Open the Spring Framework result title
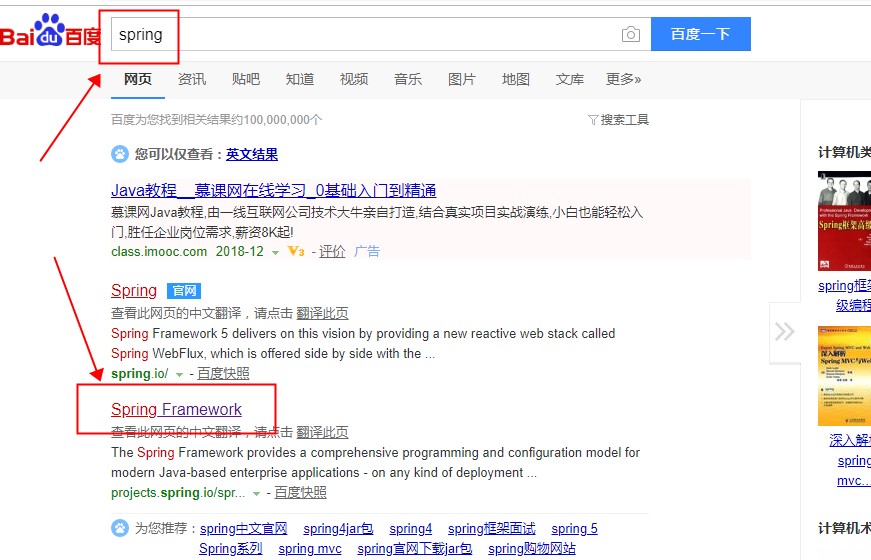The height and width of the screenshot is (560, 871). click(x=176, y=409)
